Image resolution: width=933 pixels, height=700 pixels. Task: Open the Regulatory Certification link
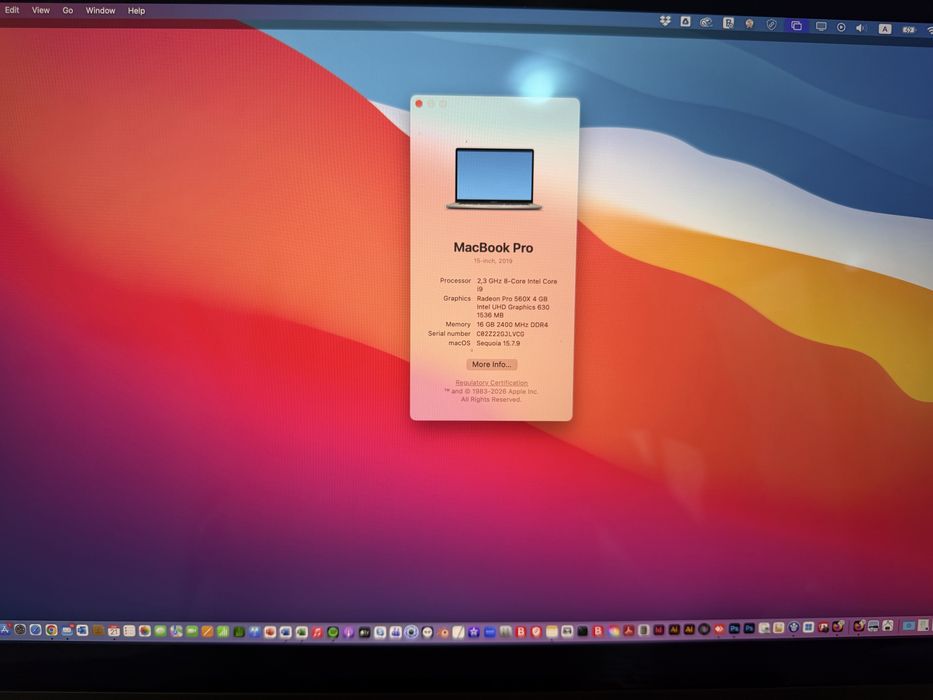pos(491,383)
